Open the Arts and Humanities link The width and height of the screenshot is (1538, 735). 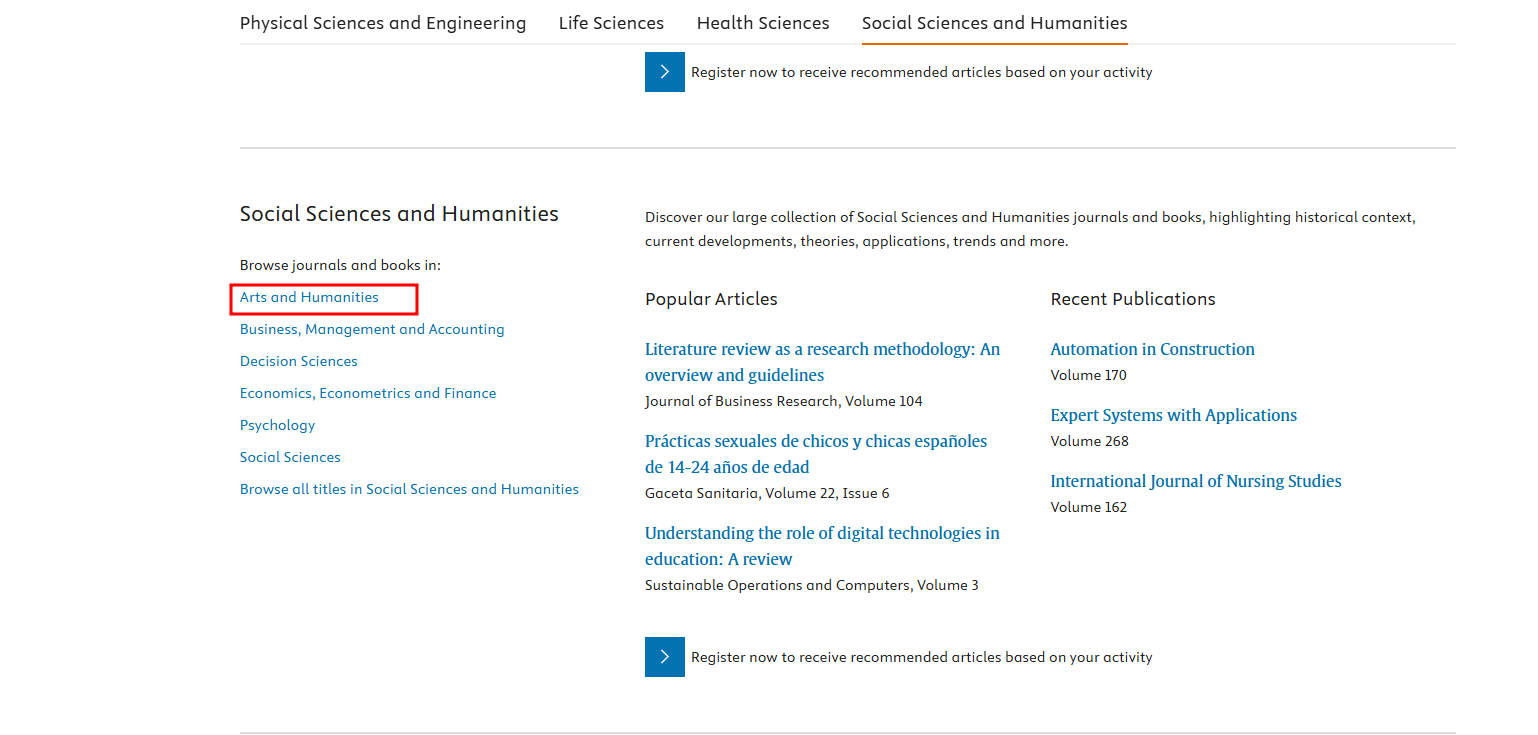[x=309, y=297]
